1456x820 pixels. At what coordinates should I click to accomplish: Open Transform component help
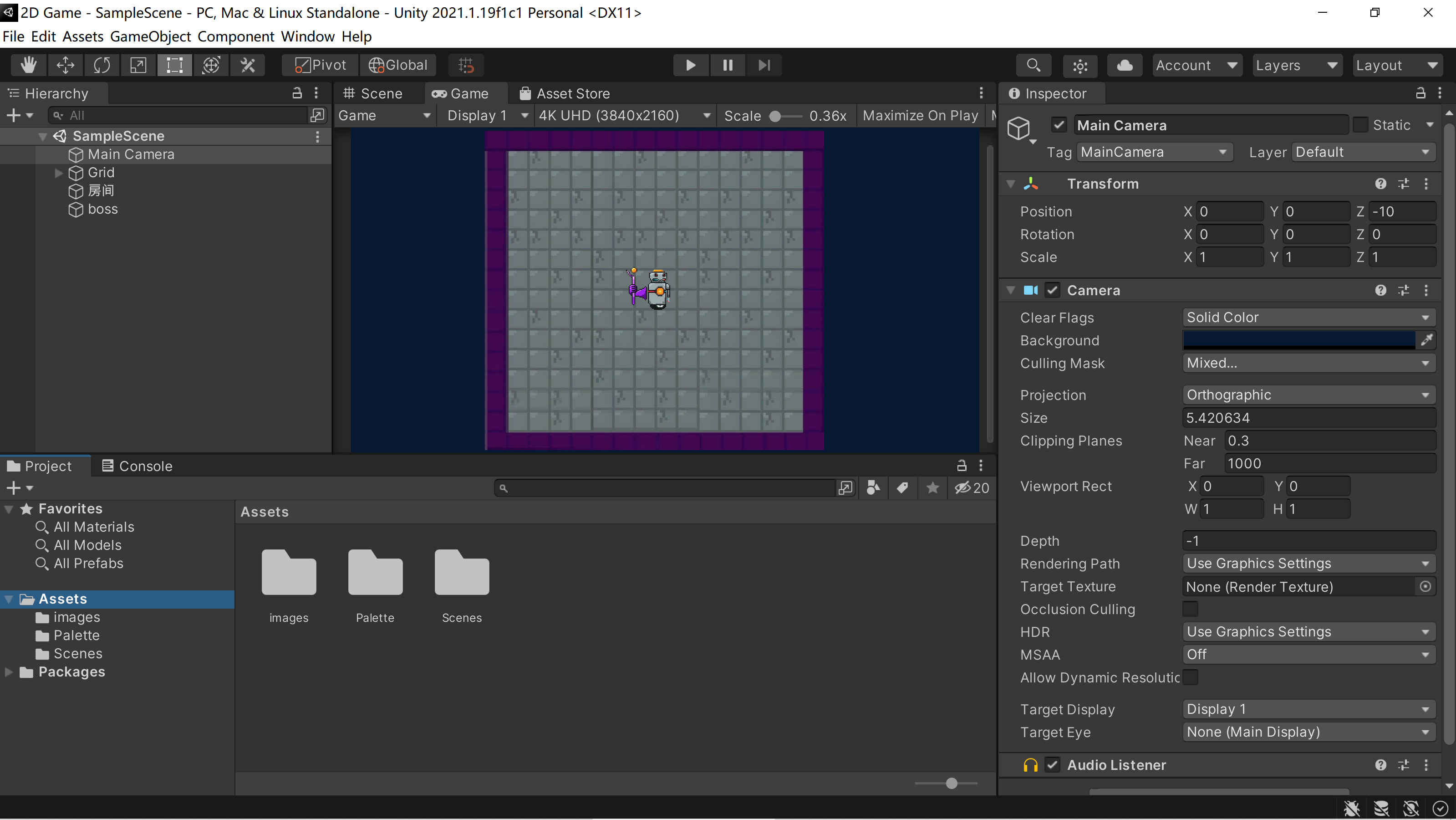click(x=1381, y=184)
